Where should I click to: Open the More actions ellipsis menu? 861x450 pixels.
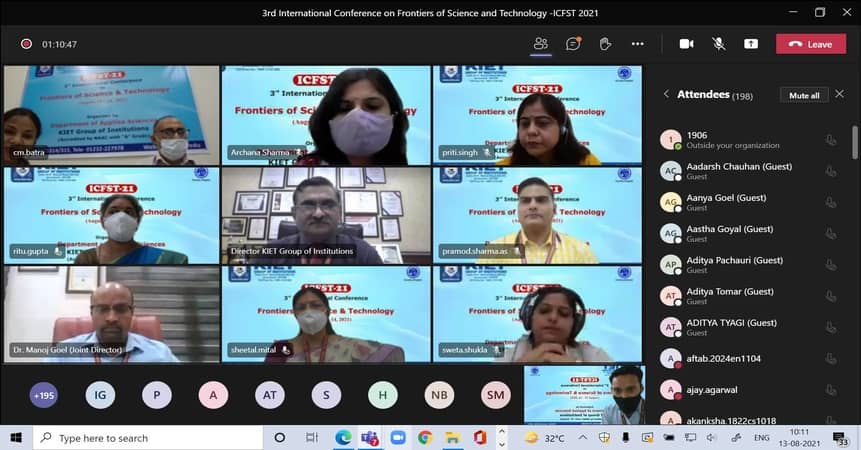pyautogui.click(x=637, y=44)
